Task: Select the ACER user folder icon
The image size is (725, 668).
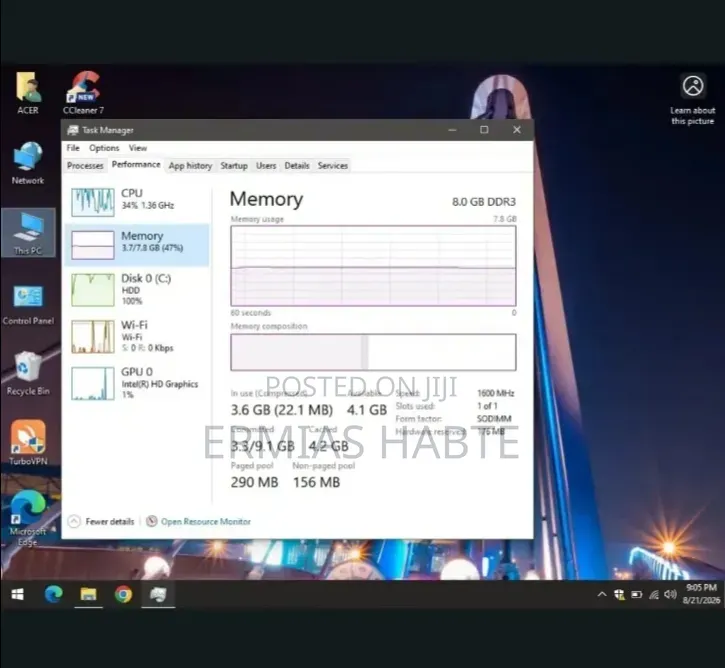Action: (x=28, y=92)
